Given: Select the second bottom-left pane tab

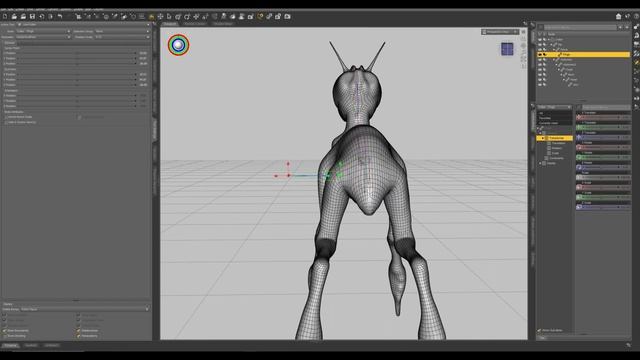Looking at the screenshot, I should 31,346.
